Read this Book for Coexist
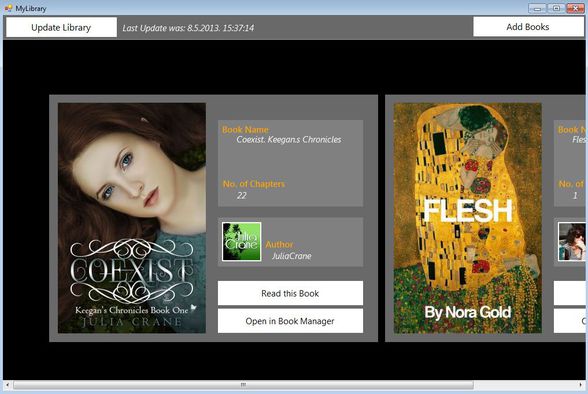This screenshot has width=588, height=394. (x=290, y=293)
